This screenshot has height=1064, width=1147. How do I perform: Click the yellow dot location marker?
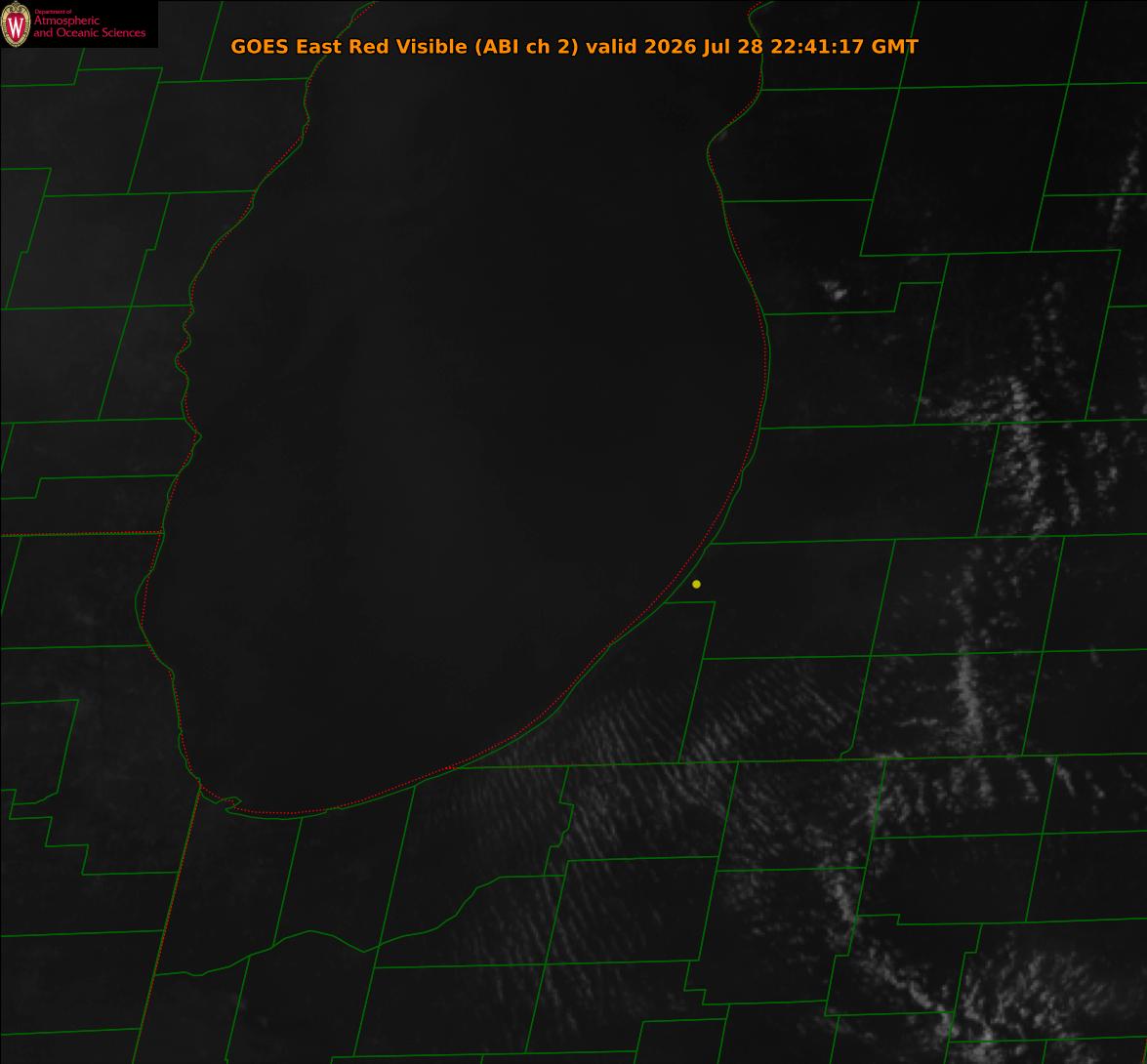click(696, 584)
